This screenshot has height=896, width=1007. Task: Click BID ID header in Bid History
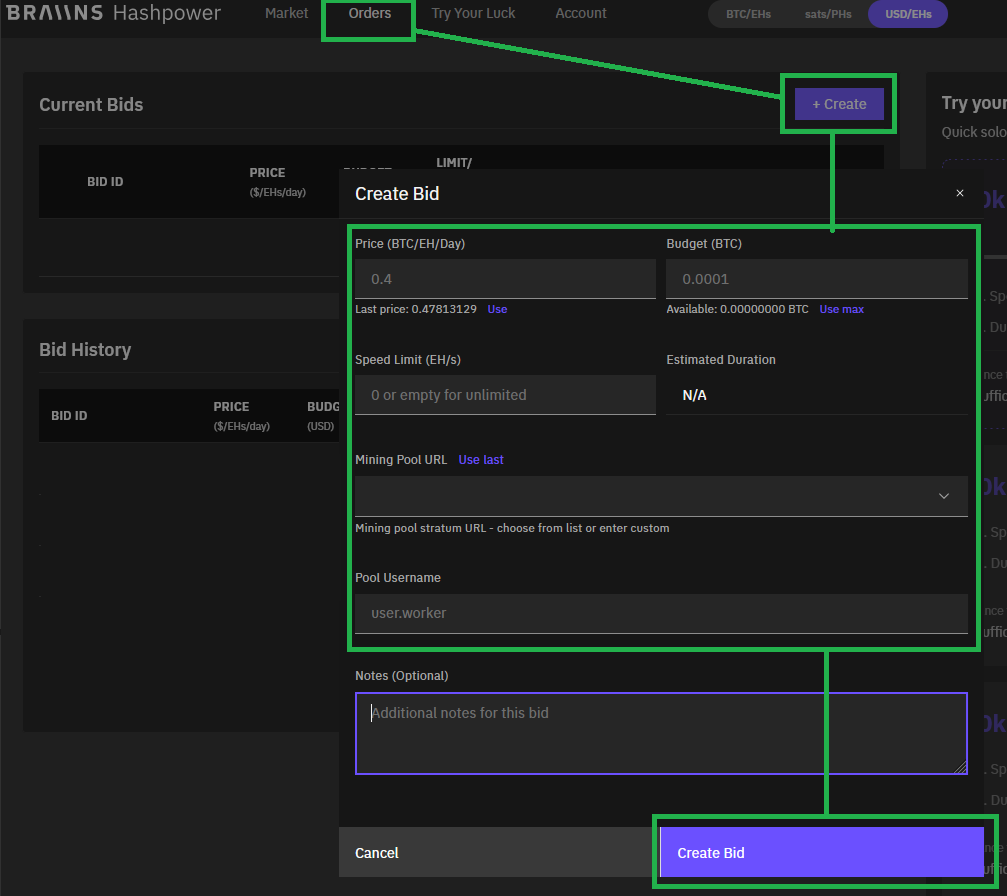click(69, 416)
